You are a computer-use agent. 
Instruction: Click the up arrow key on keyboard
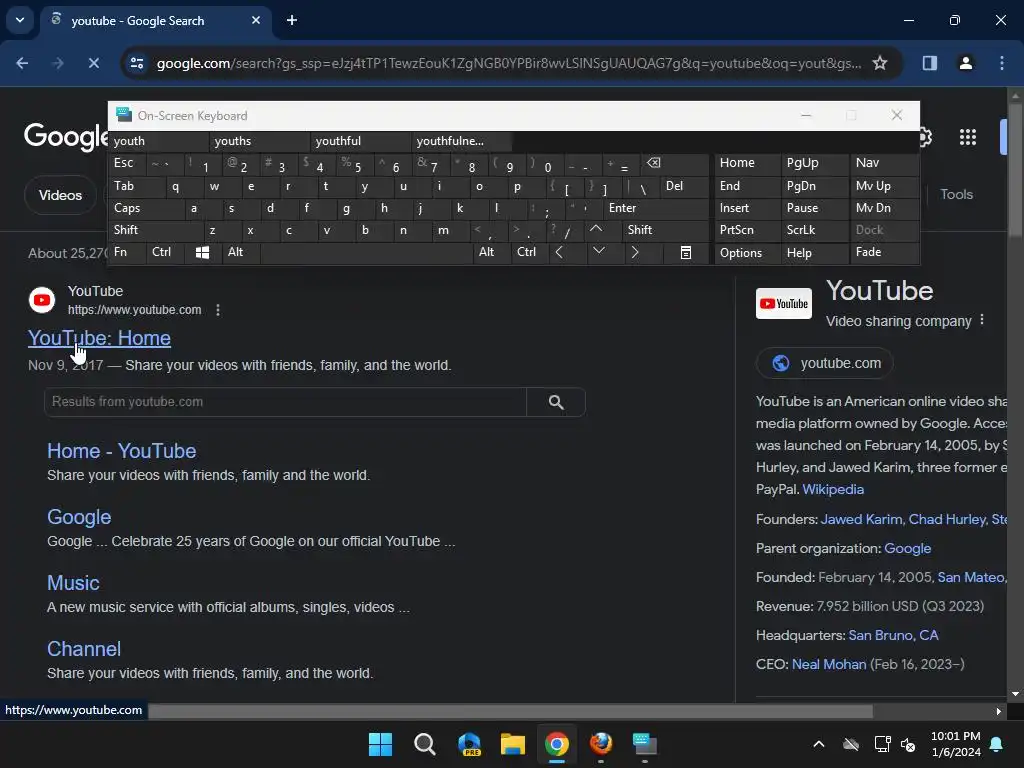click(x=596, y=230)
